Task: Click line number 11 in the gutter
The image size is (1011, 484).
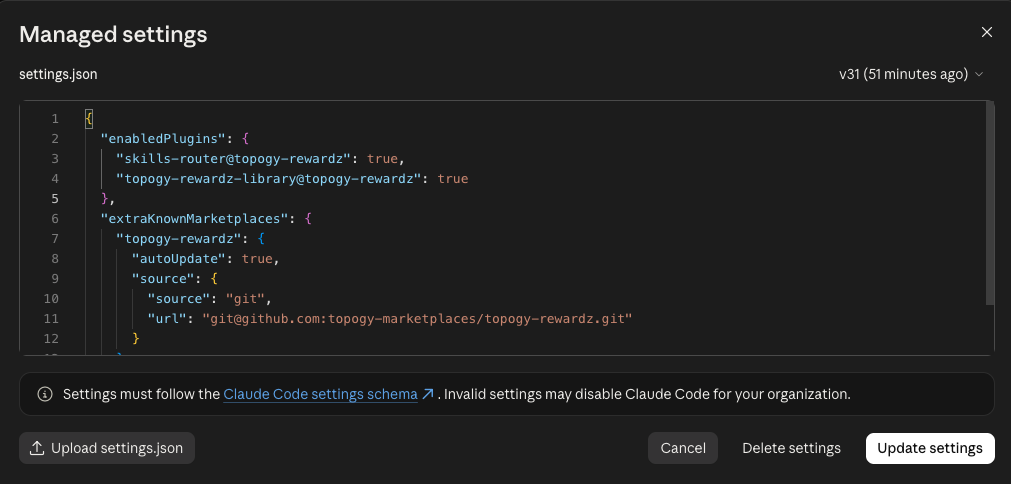Action: [52, 318]
